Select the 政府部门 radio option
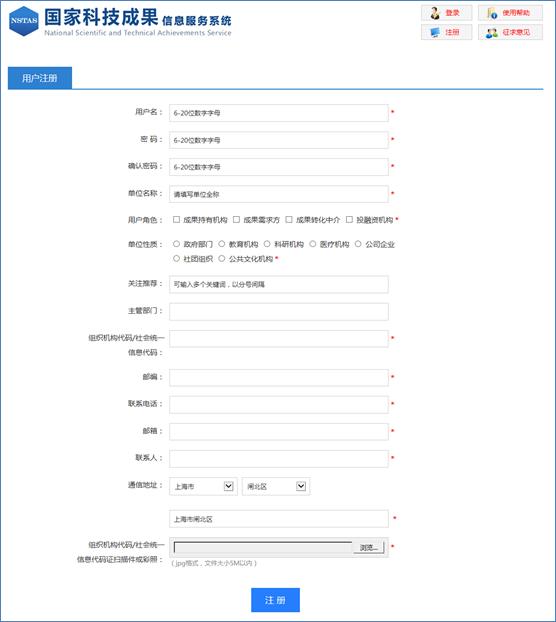 (x=176, y=244)
